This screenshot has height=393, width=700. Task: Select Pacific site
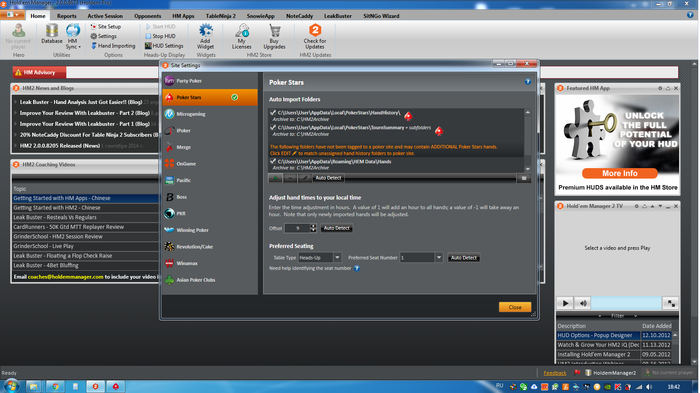click(210, 180)
